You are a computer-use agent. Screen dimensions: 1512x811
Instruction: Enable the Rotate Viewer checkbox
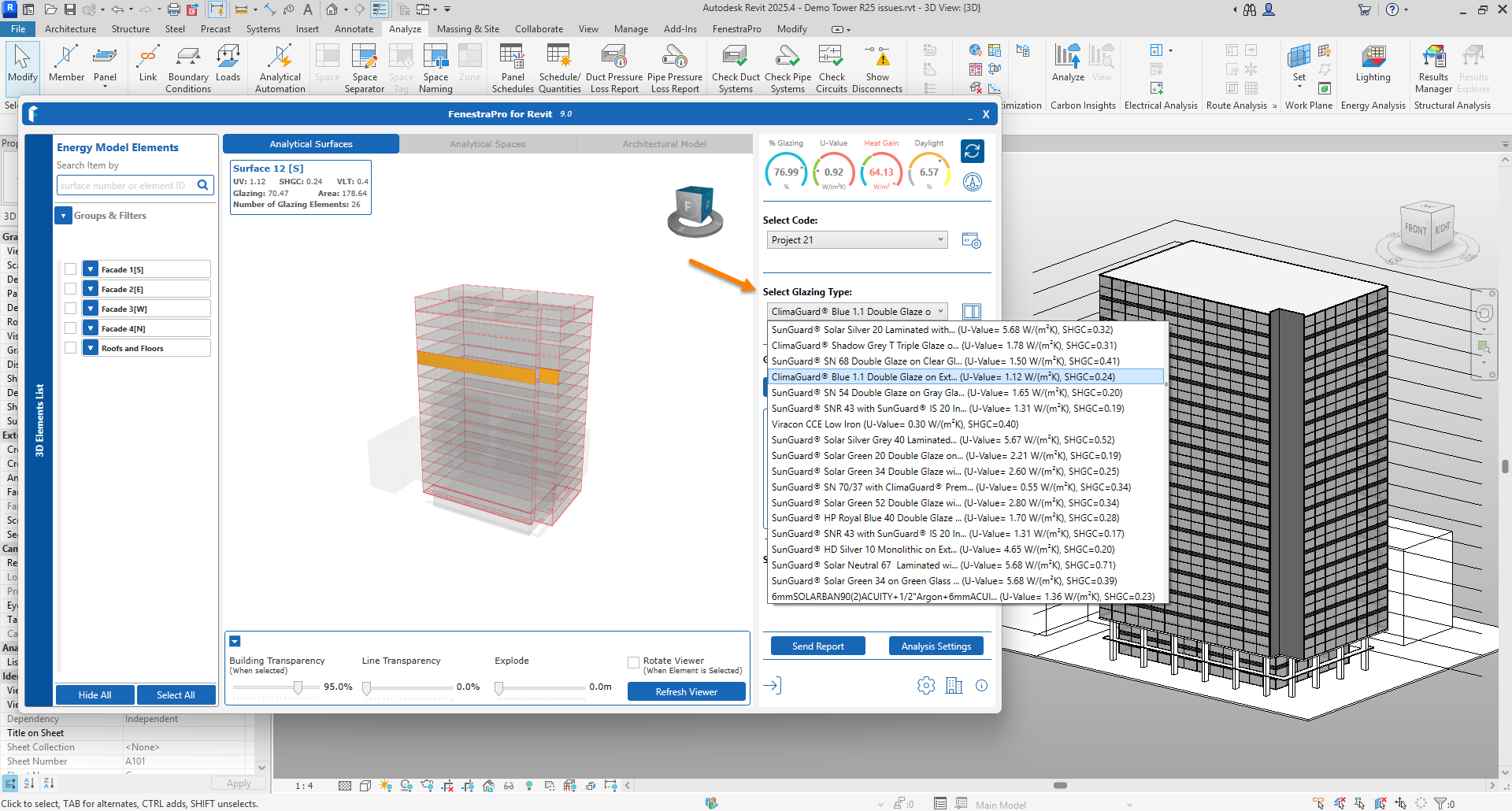coord(633,663)
